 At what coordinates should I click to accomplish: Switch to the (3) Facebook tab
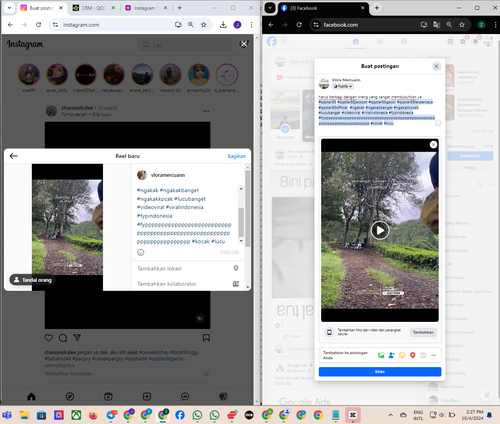[x=322, y=8]
